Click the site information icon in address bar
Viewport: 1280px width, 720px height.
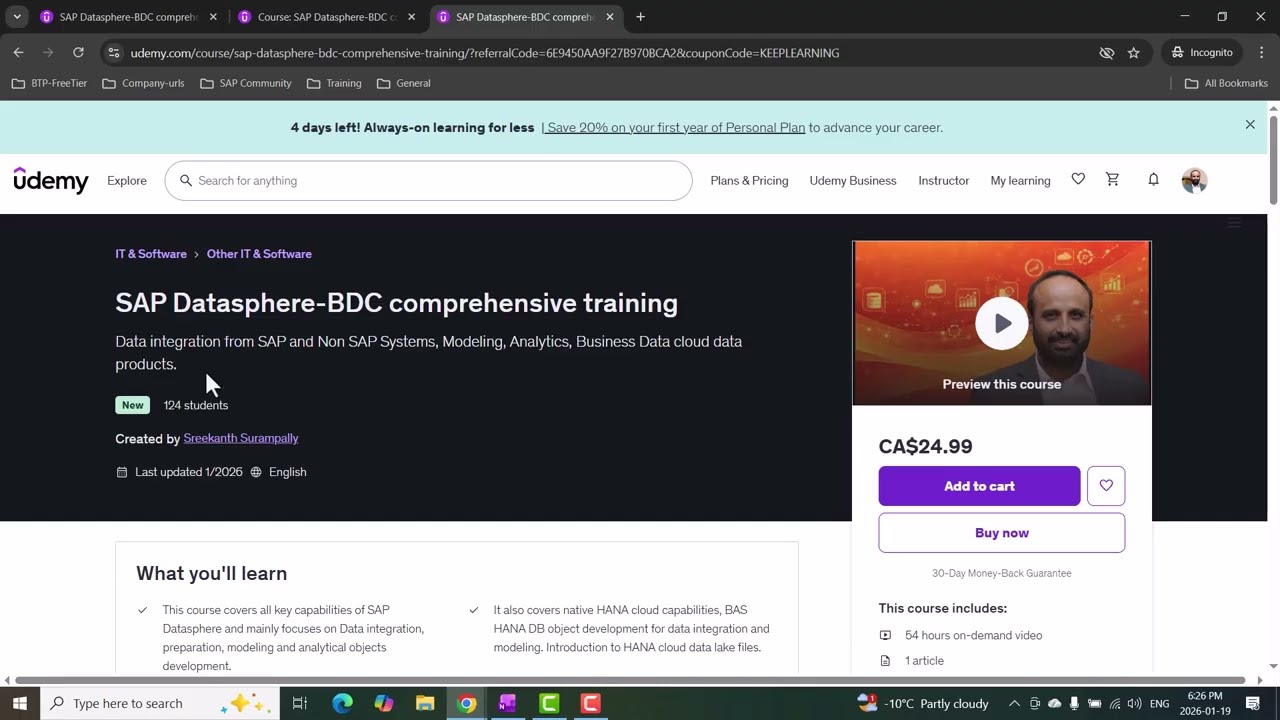pyautogui.click(x=113, y=52)
